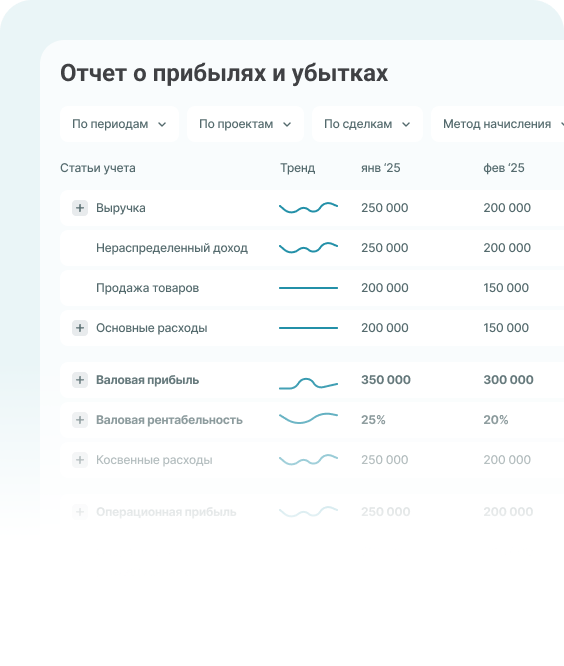Click Основные расходы February value 150 000
The image size is (564, 666).
(x=506, y=327)
